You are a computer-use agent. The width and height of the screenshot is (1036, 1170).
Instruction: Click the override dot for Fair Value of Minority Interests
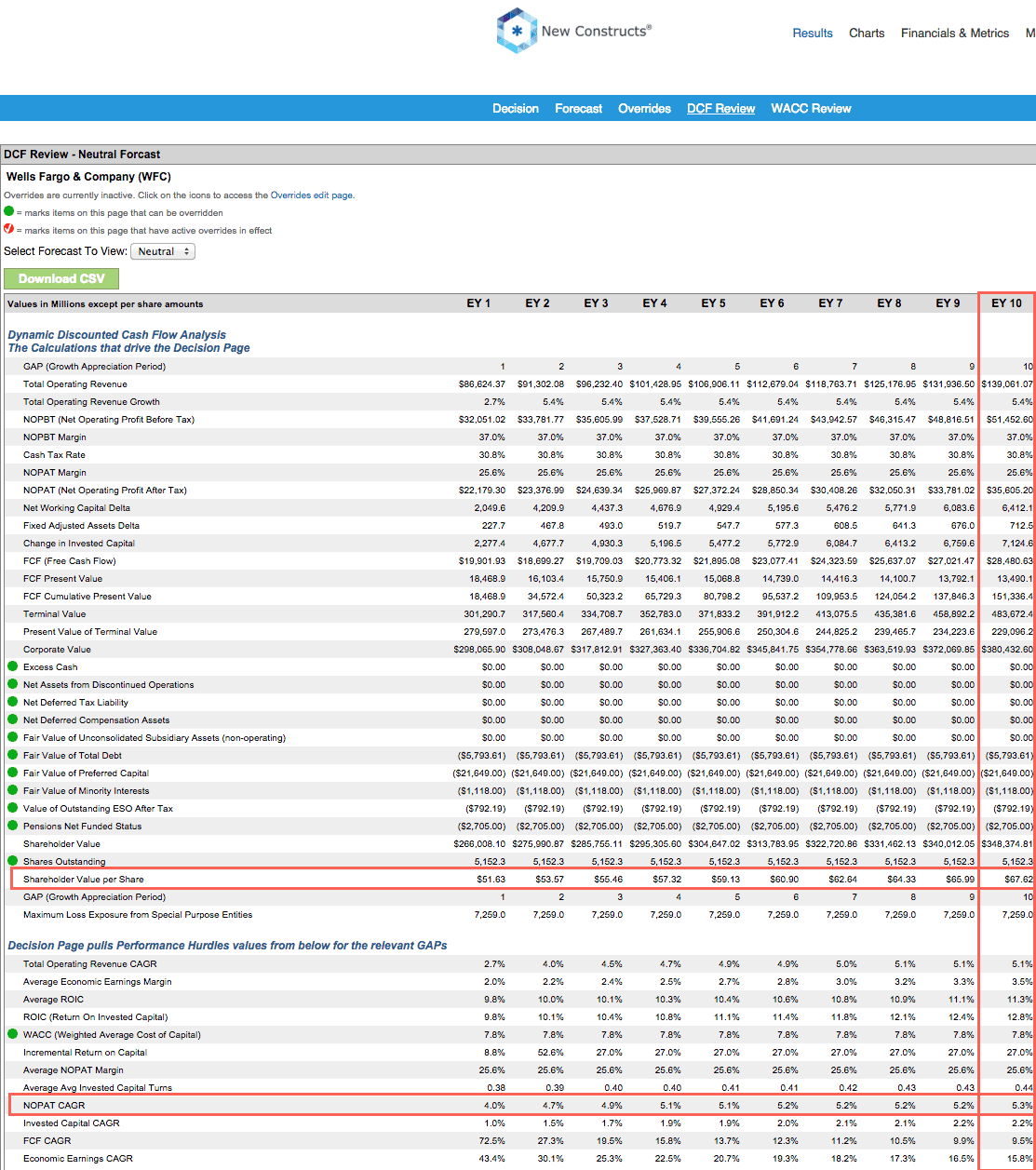point(13,790)
